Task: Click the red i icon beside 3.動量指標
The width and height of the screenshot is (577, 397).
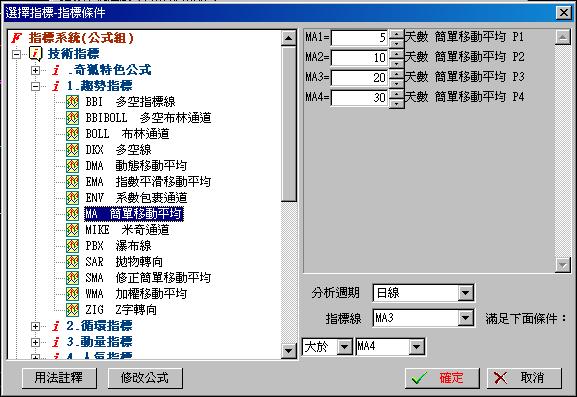Action: tap(56, 342)
